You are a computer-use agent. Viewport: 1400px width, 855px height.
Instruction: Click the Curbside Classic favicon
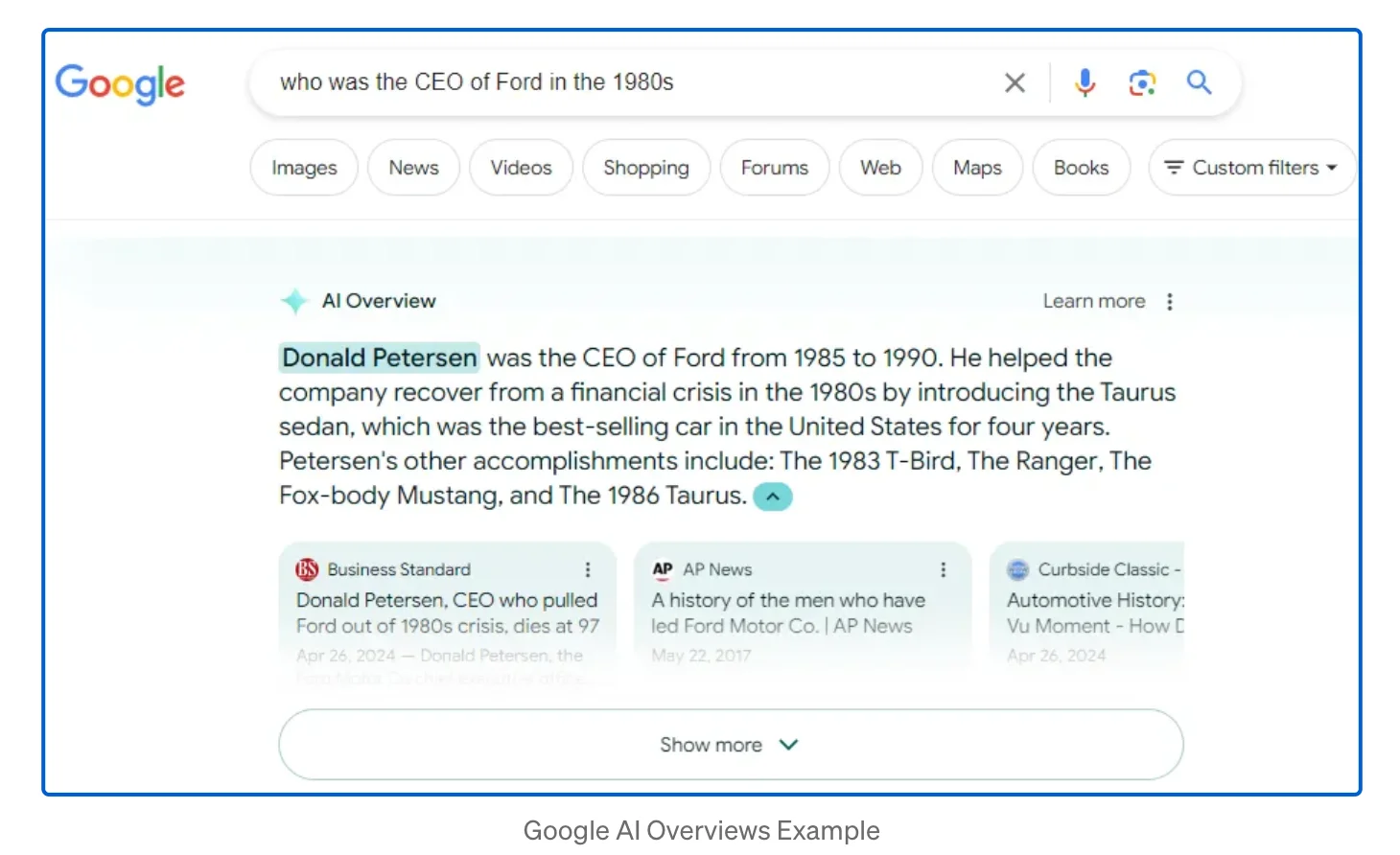[1017, 568]
